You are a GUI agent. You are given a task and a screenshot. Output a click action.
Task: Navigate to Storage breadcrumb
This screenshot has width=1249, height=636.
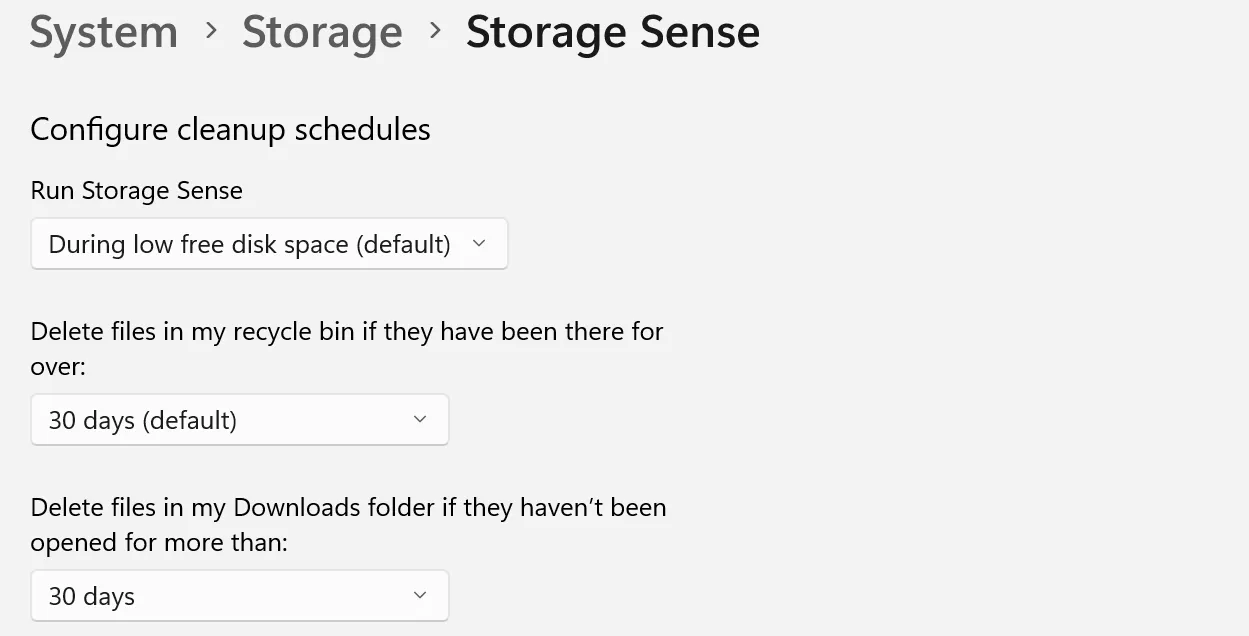tap(322, 32)
